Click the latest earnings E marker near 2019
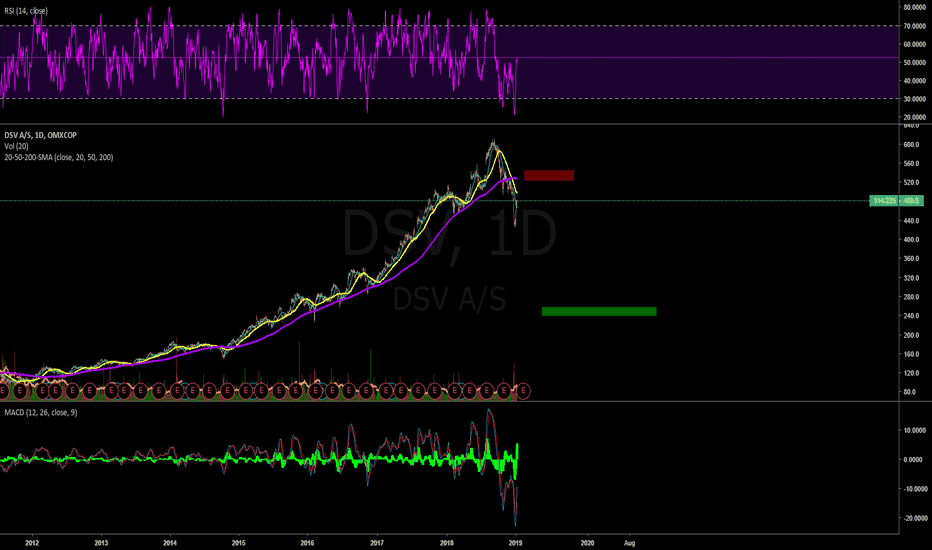 pos(523,391)
